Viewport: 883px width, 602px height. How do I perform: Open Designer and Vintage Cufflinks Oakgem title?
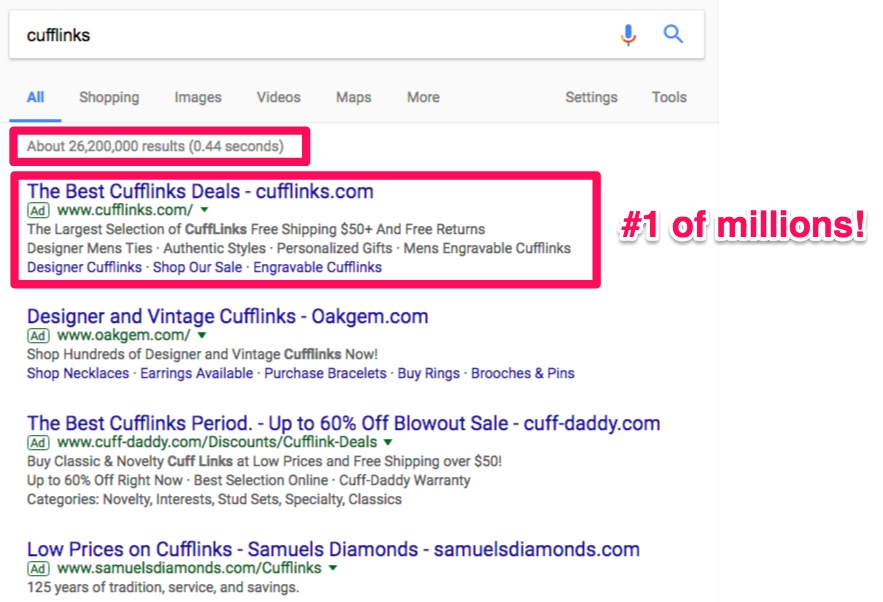[228, 316]
